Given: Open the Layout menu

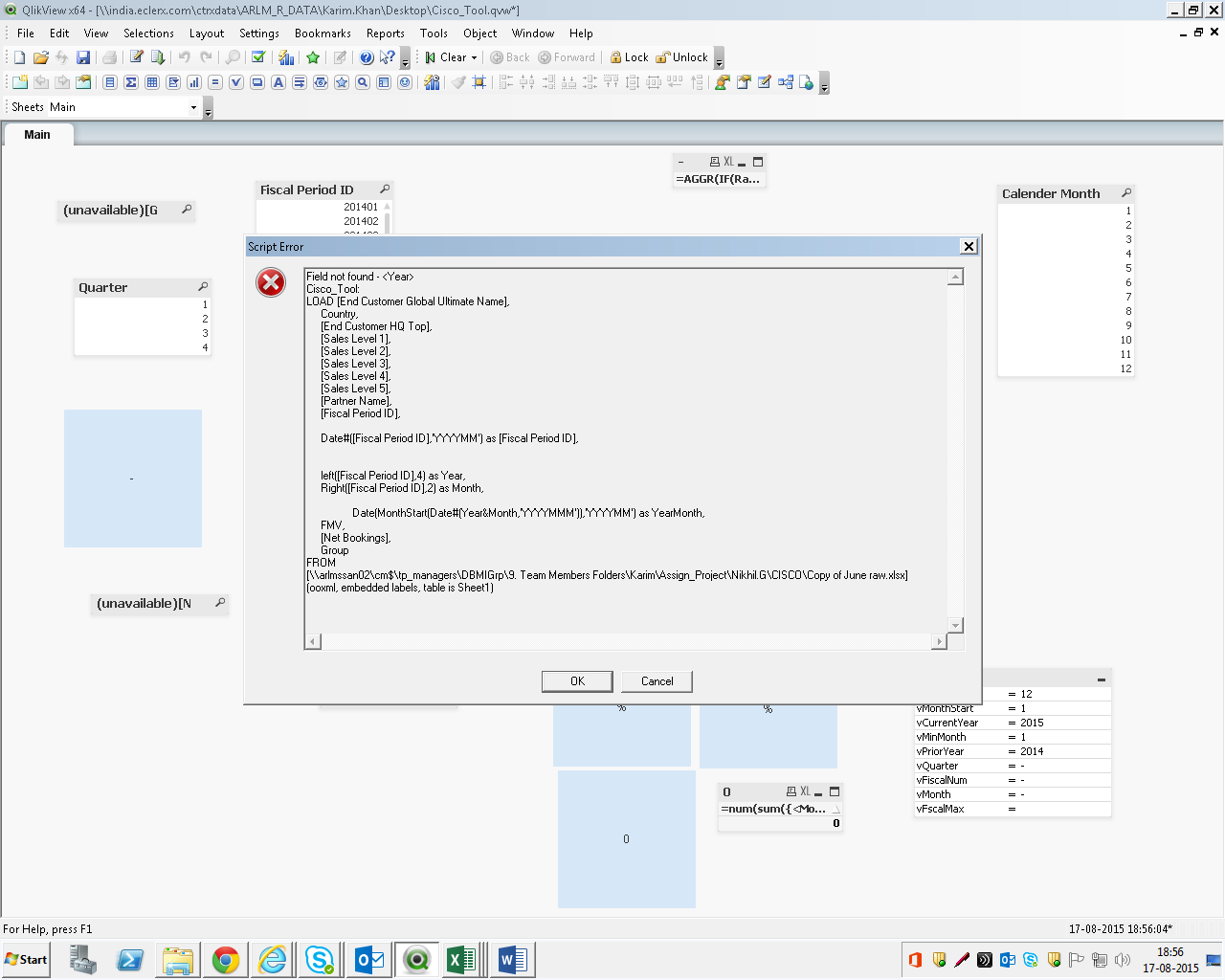Looking at the screenshot, I should click(207, 33).
